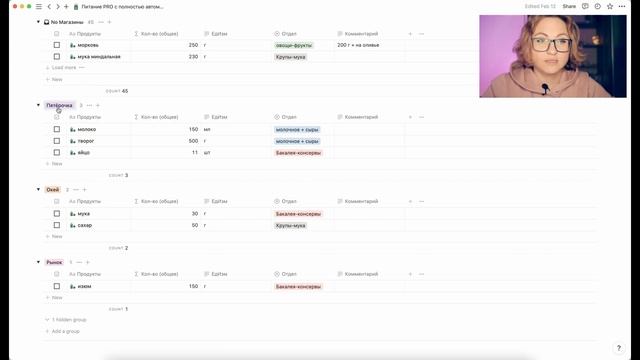Screen dimensions: 640x360
Task: Go back with the left arrow
Action: [49, 7]
